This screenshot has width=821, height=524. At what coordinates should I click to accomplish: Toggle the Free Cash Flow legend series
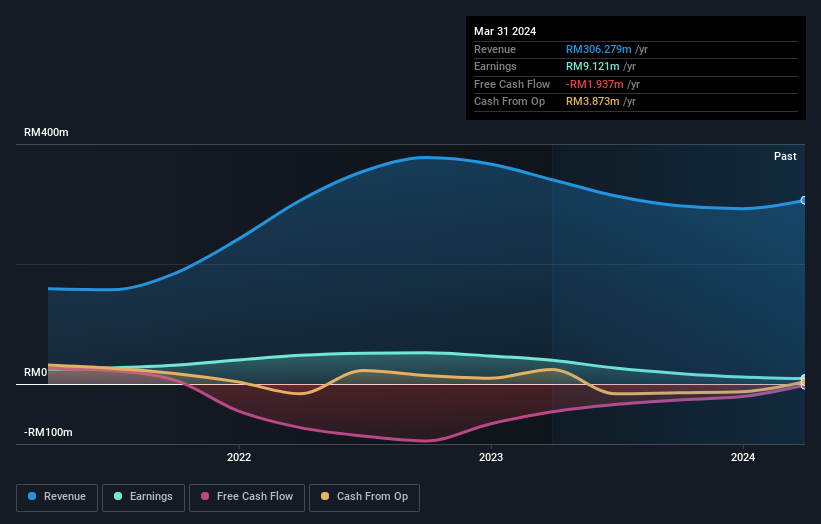247,497
